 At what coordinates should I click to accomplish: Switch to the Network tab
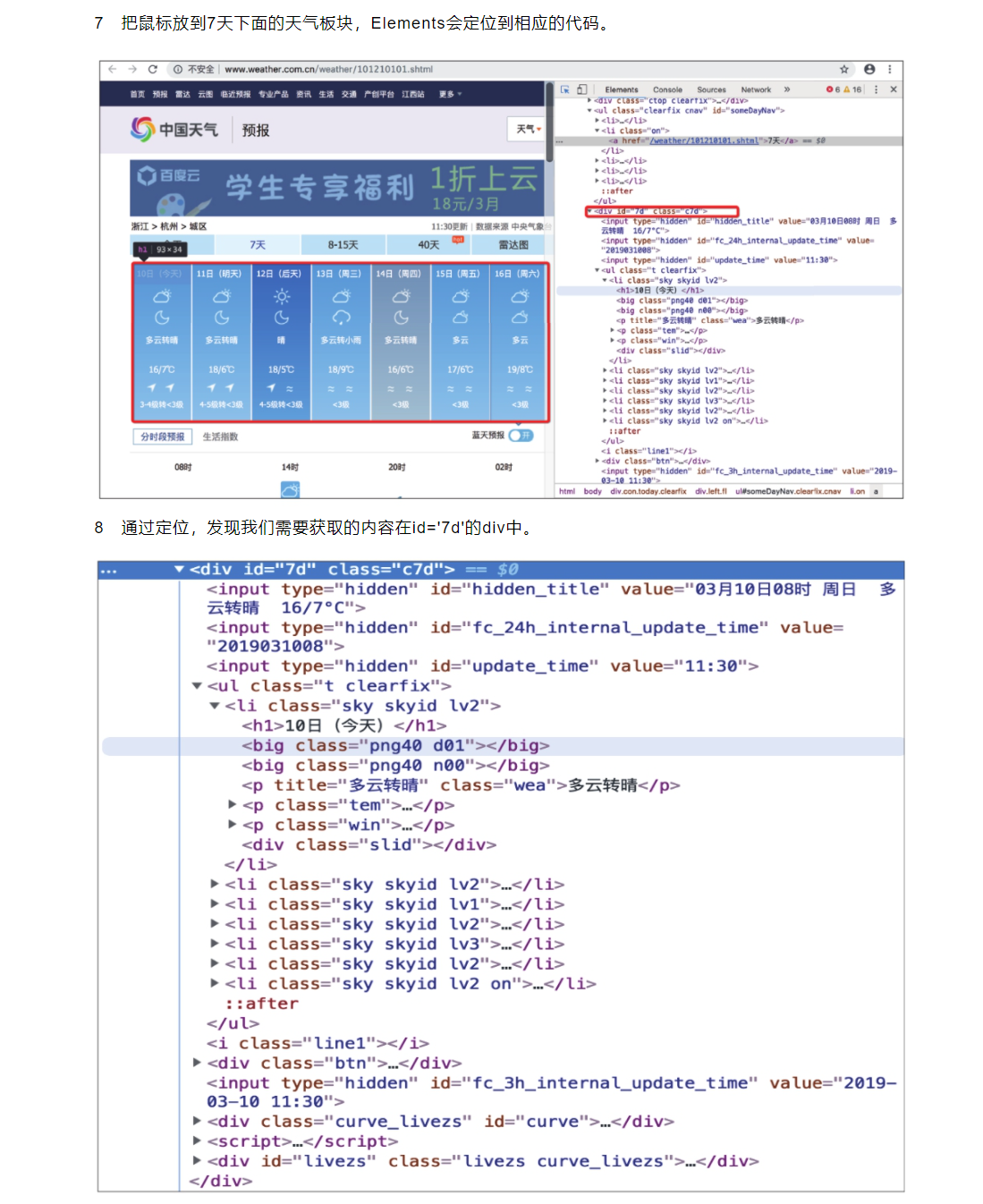(756, 89)
